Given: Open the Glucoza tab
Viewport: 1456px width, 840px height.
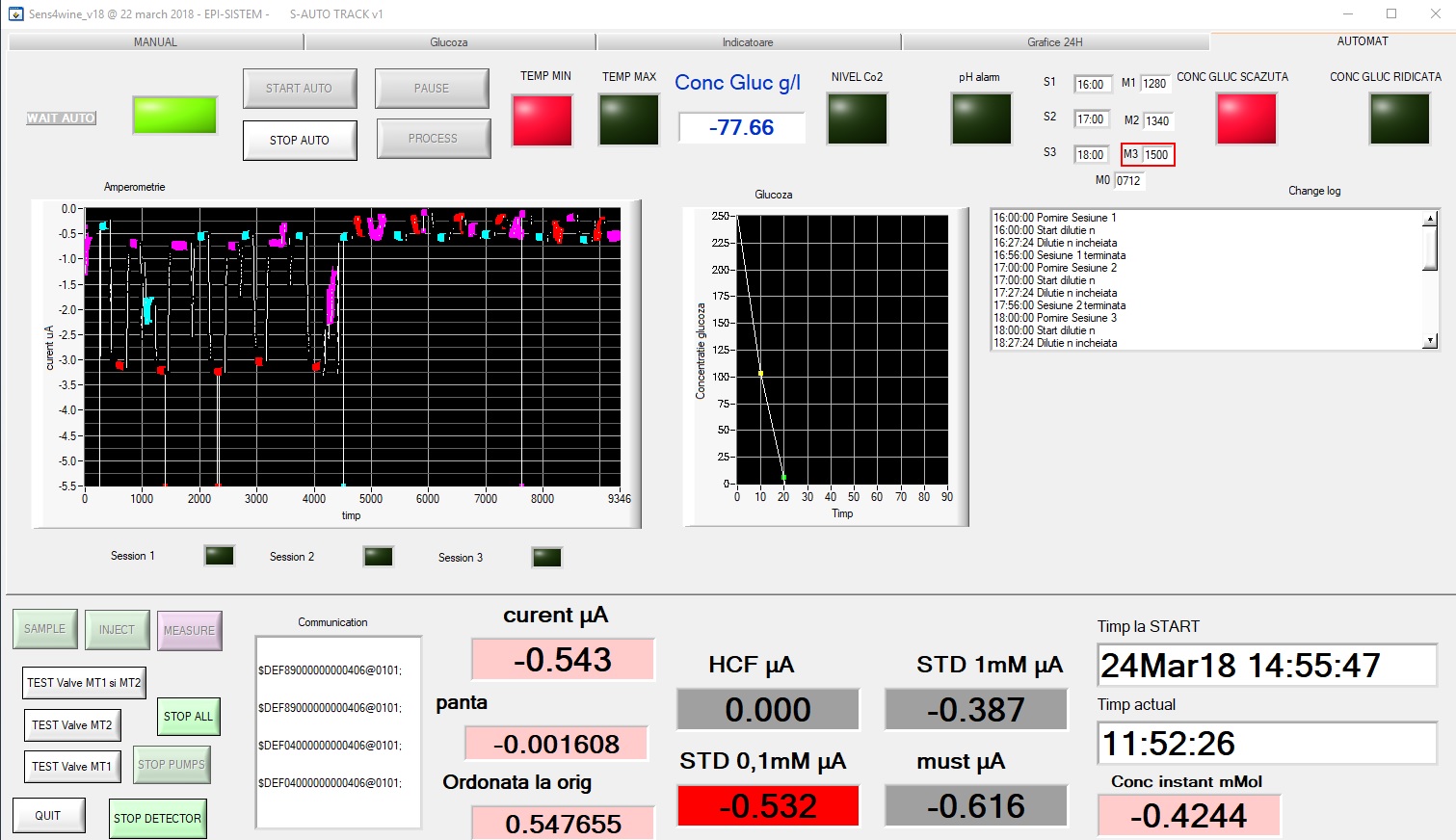Looking at the screenshot, I should point(449,42).
